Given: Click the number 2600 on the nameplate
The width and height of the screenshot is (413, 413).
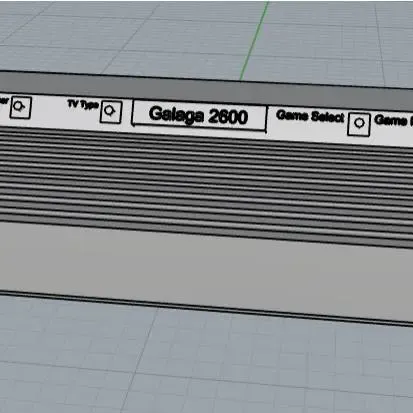Looking at the screenshot, I should [x=229, y=117].
